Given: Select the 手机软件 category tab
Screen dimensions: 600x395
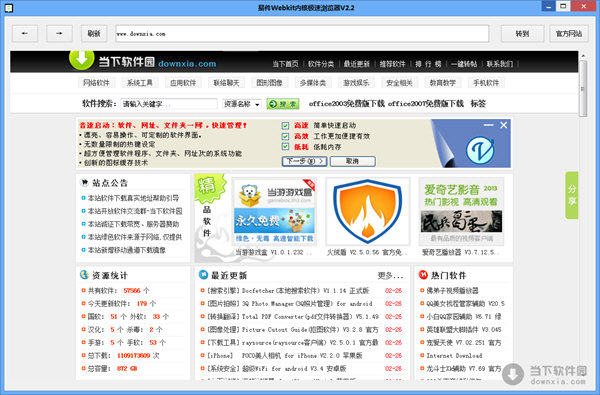Looking at the screenshot, I should click(486, 83).
